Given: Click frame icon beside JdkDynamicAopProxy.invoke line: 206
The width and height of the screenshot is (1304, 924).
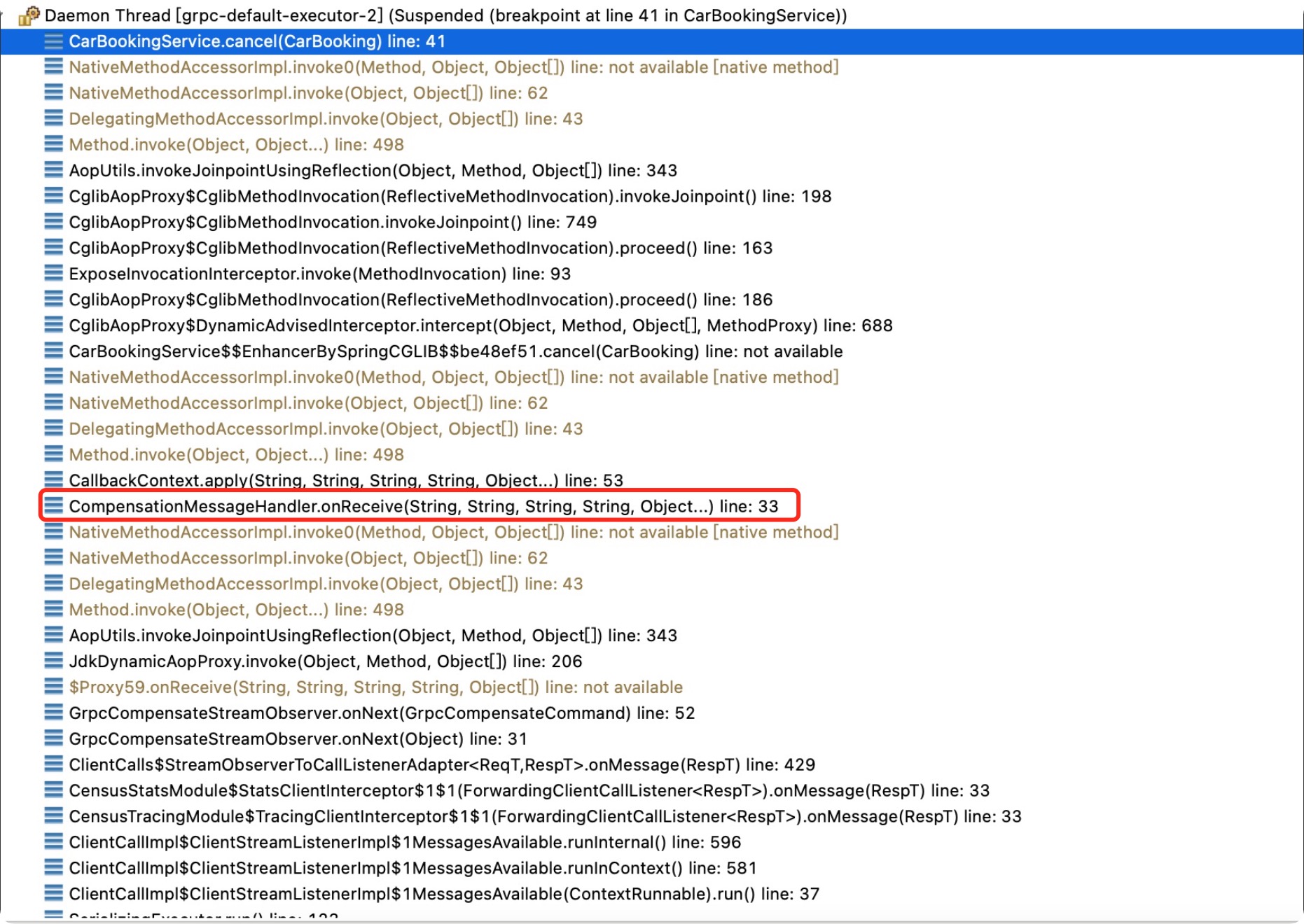Looking at the screenshot, I should pyautogui.click(x=53, y=661).
